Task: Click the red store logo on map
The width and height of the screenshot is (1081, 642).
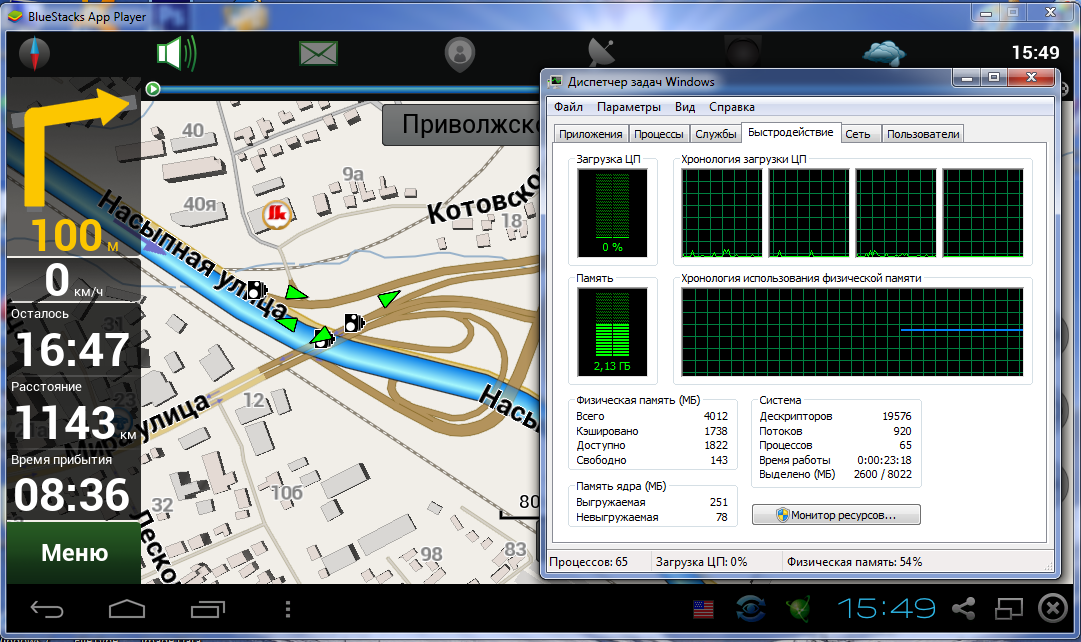Action: (277, 214)
